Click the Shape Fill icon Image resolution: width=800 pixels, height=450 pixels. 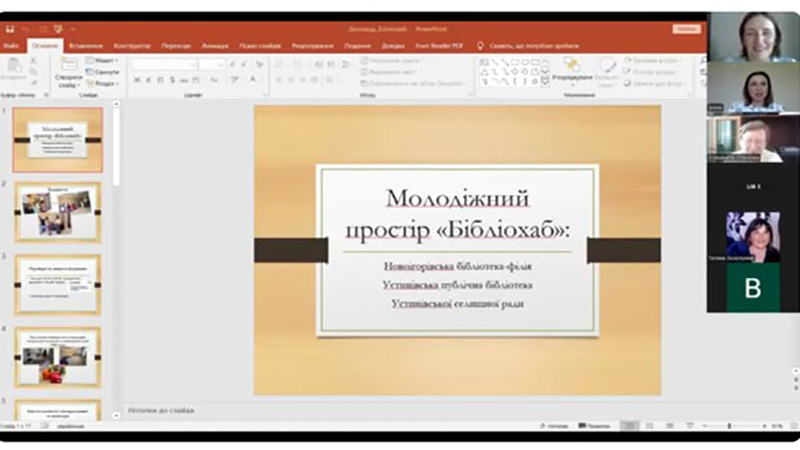click(629, 60)
